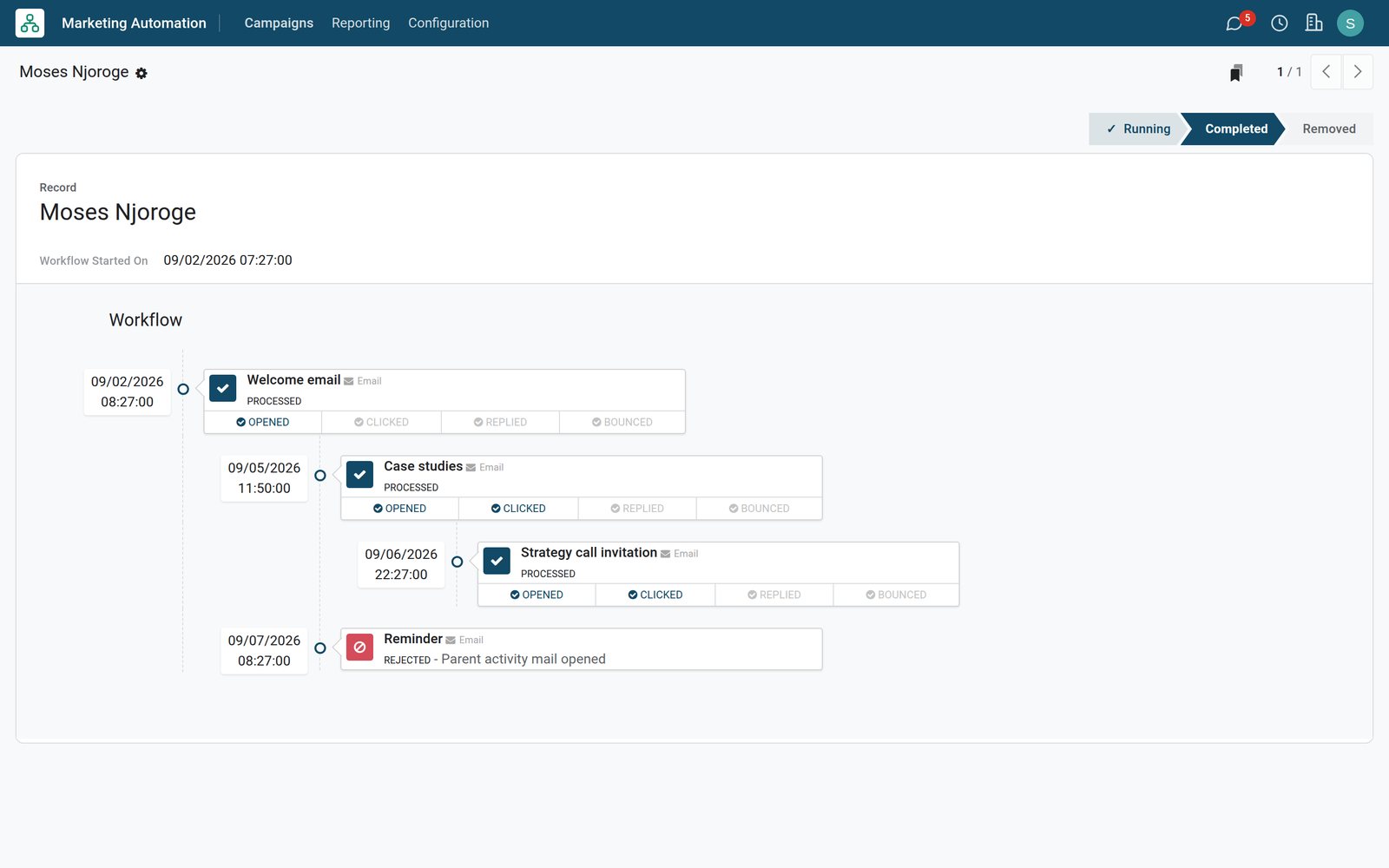This screenshot has height=868, width=1389.
Task: Click the Case studies timeline marker
Action: [x=320, y=476]
